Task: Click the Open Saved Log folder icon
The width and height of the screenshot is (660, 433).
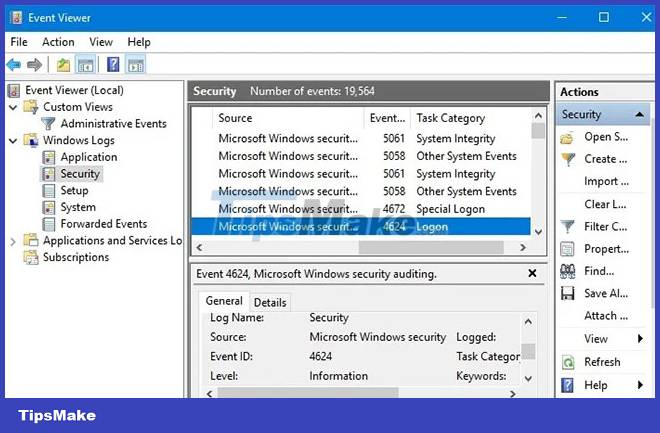Action: tap(567, 138)
